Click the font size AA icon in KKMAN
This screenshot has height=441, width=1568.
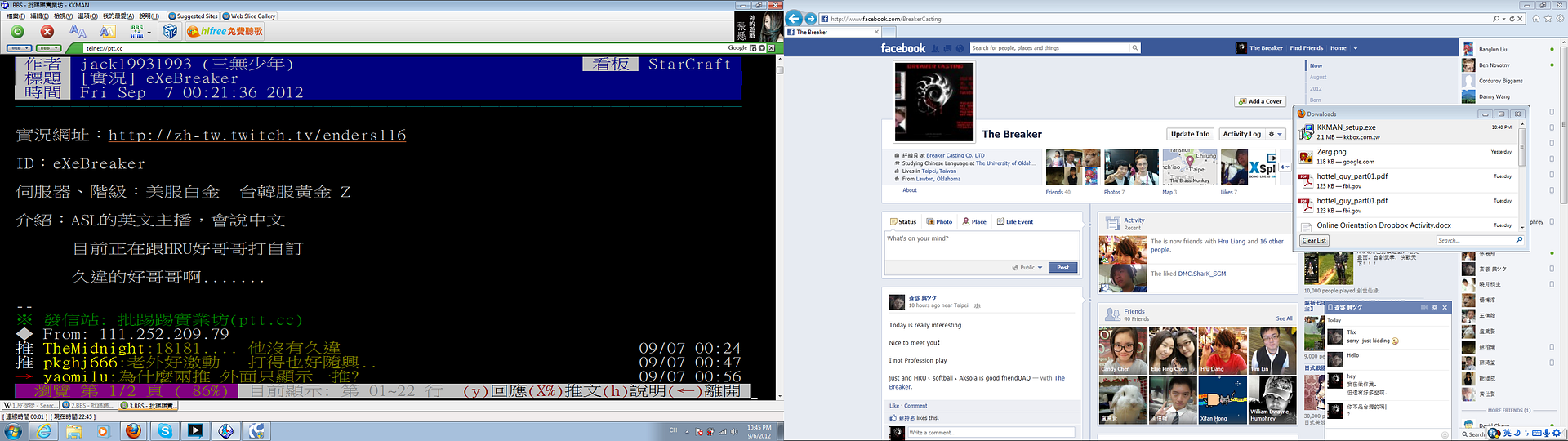click(x=78, y=32)
